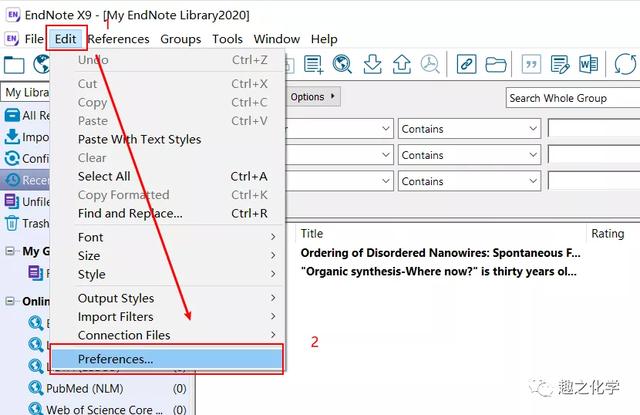Click the sync library icon

click(625, 64)
